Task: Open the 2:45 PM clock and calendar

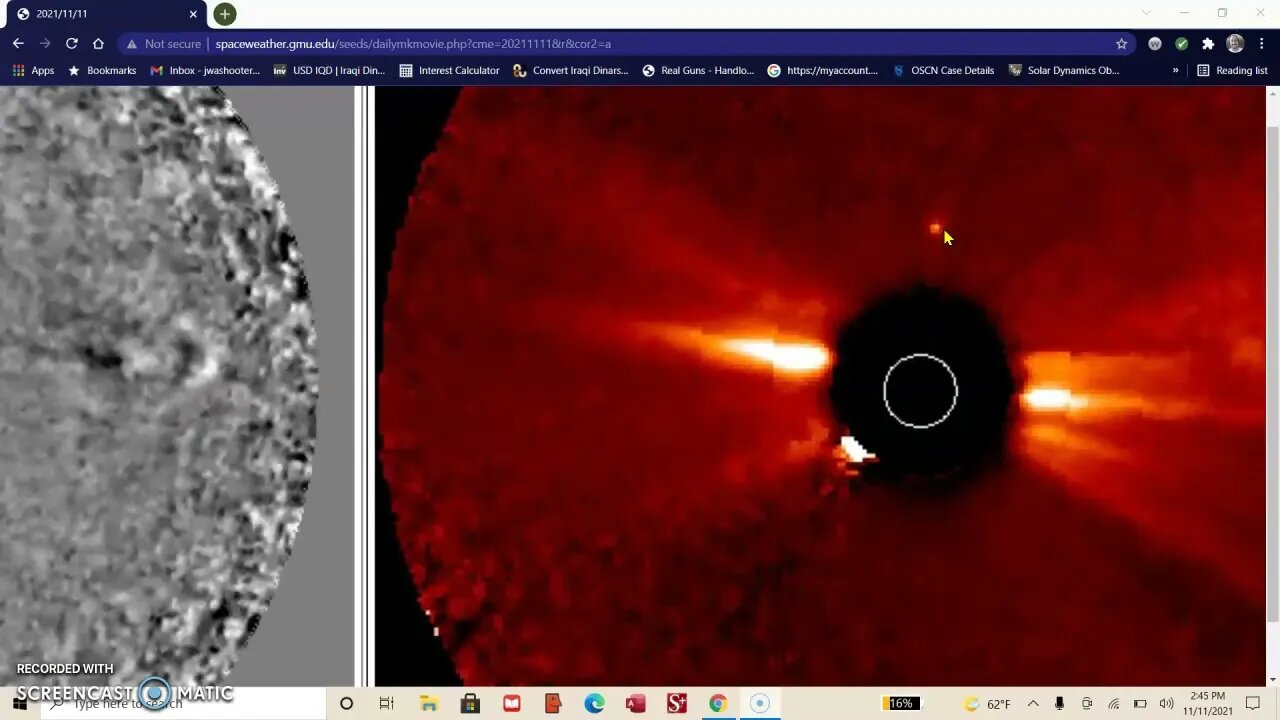Action: coord(1208,703)
